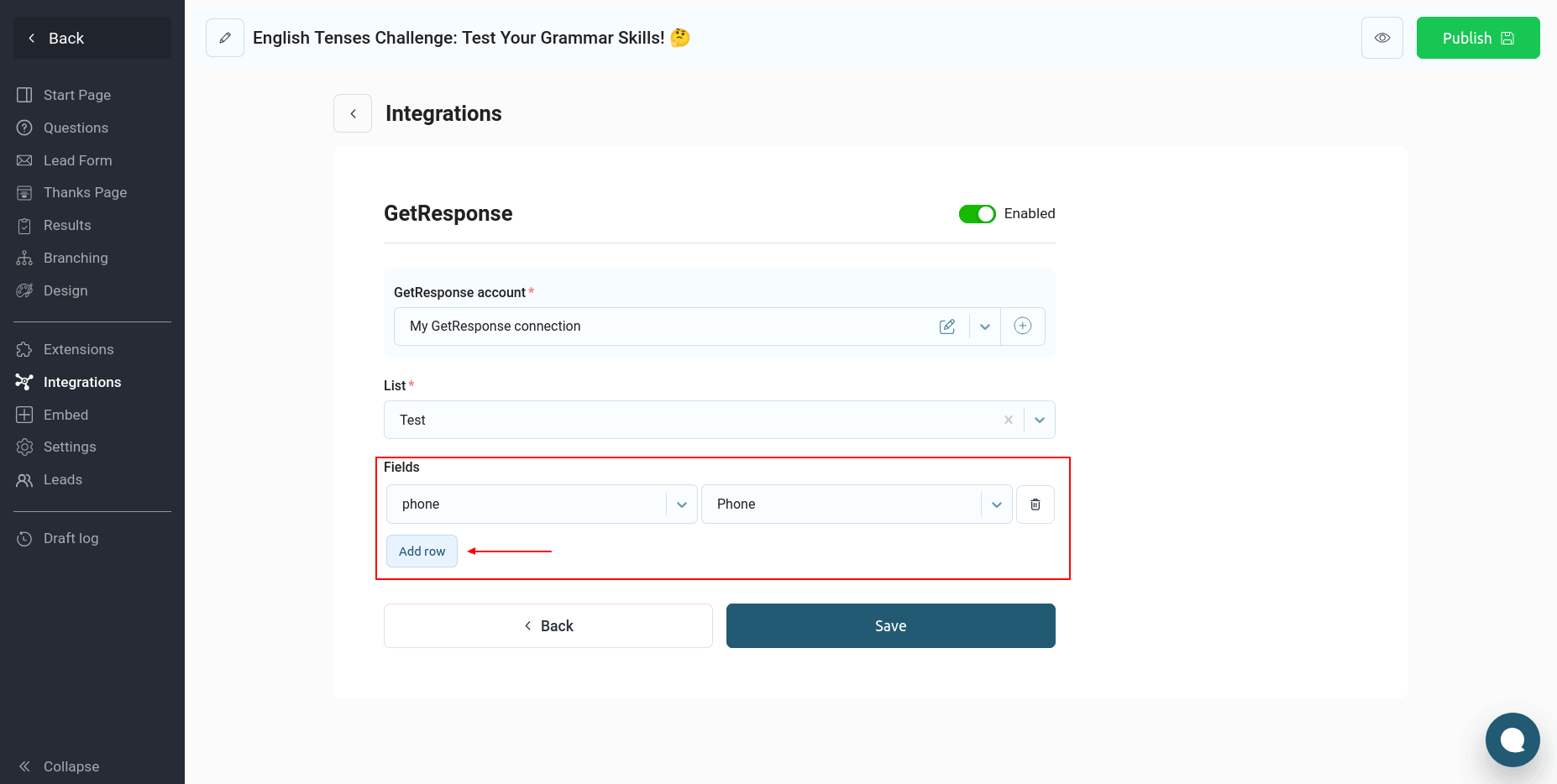The width and height of the screenshot is (1557, 784).
Task: Delete the phone field row with trash icon
Action: click(1035, 504)
